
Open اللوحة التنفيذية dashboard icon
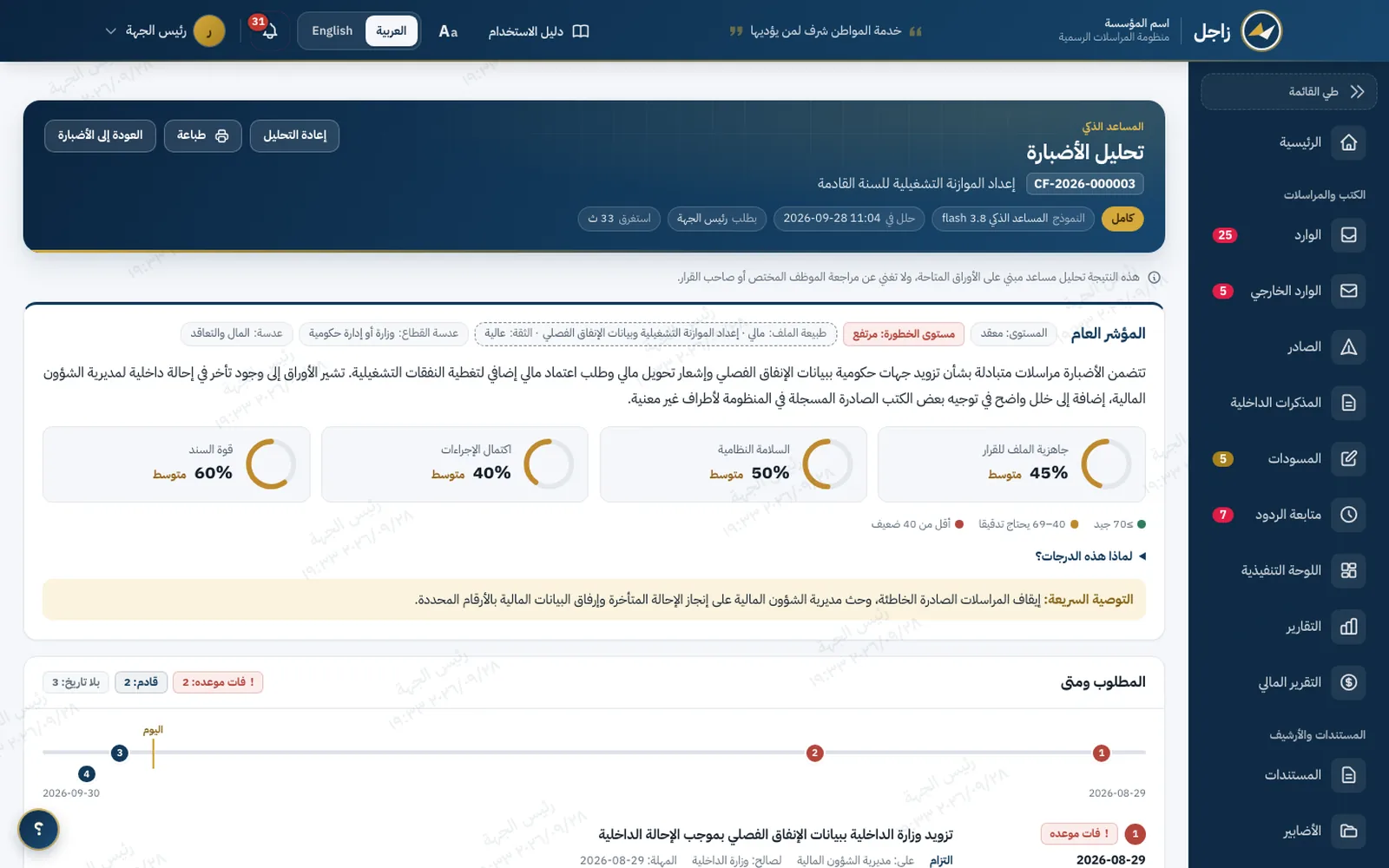[x=1348, y=570]
